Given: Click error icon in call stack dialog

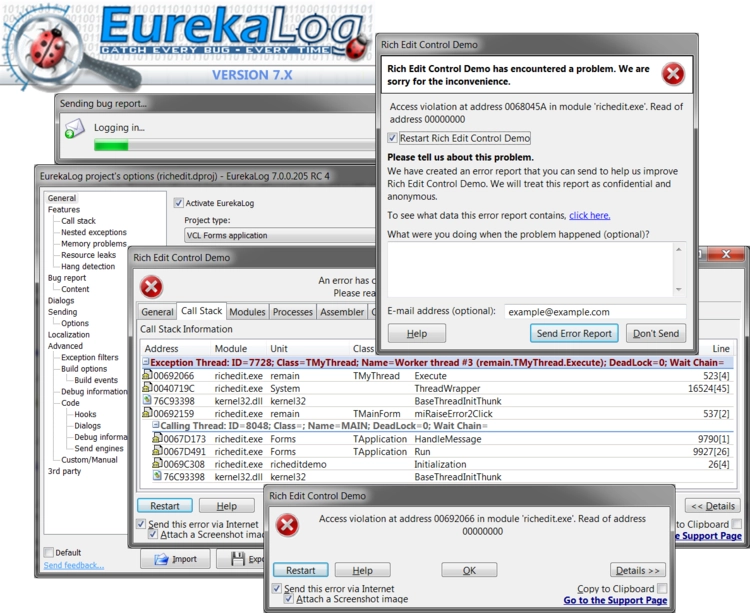Looking at the screenshot, I should click(152, 287).
